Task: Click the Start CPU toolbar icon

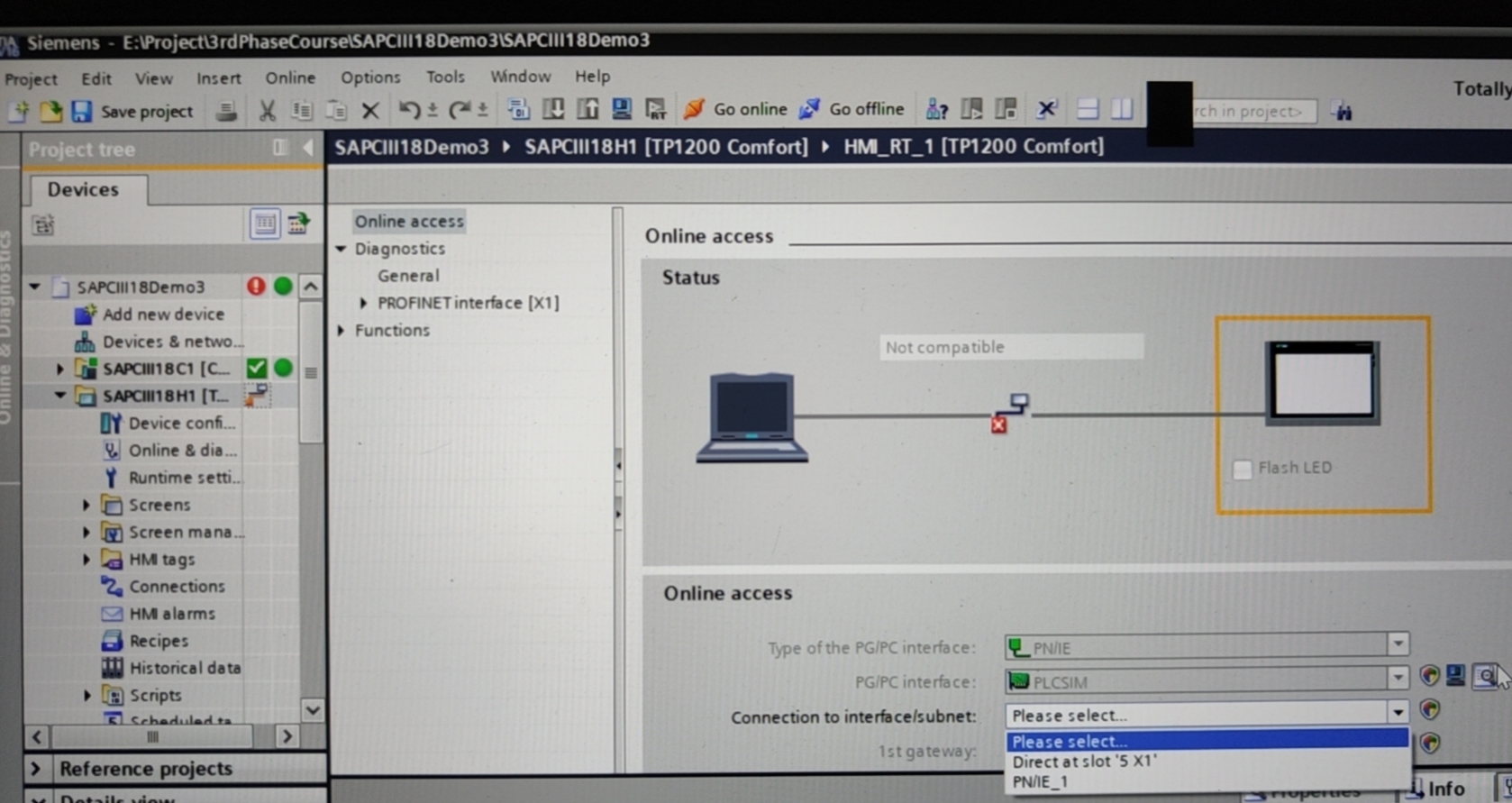Action: pyautogui.click(x=971, y=109)
